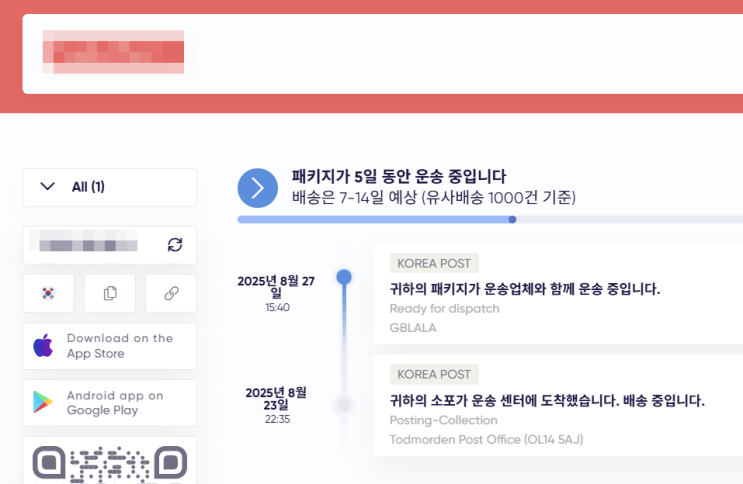Click the Apple logo icon

click(43, 346)
